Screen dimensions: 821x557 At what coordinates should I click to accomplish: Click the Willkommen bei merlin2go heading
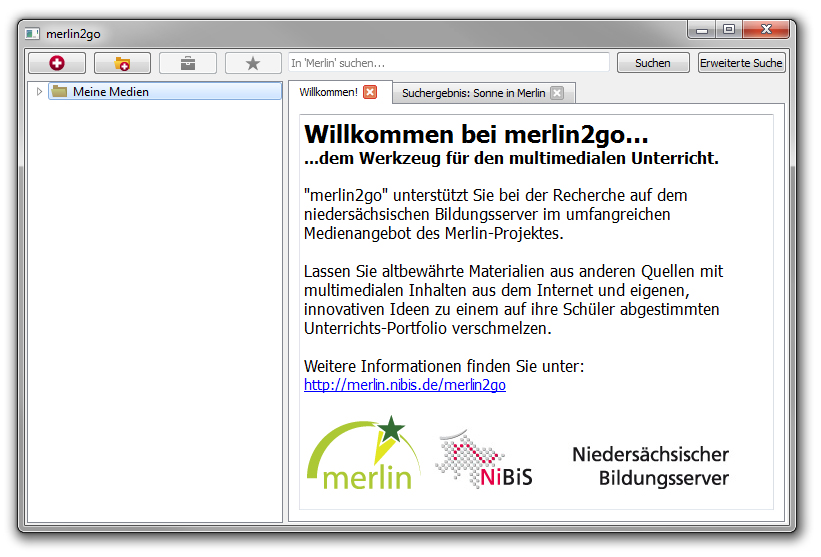[476, 135]
